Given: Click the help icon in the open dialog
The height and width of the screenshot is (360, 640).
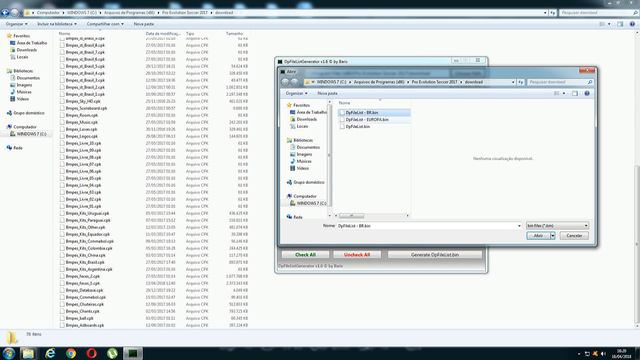Looking at the screenshot, I should [x=587, y=93].
